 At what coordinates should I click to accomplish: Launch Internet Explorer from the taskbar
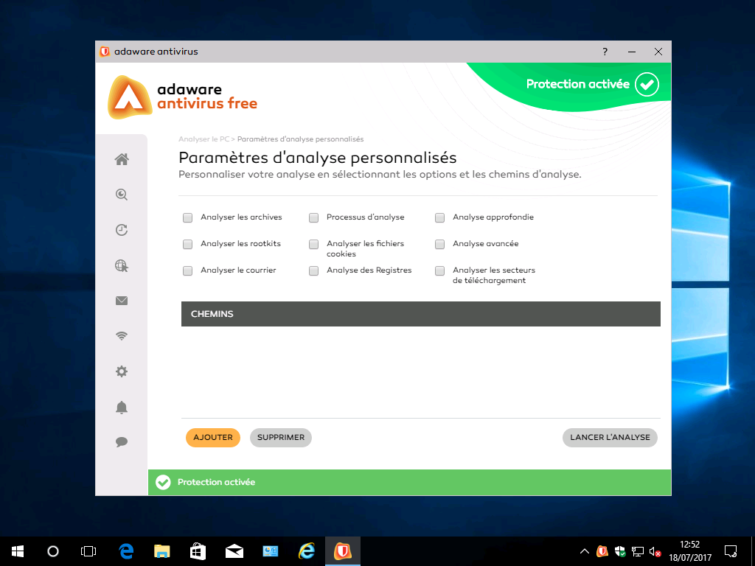[306, 551]
